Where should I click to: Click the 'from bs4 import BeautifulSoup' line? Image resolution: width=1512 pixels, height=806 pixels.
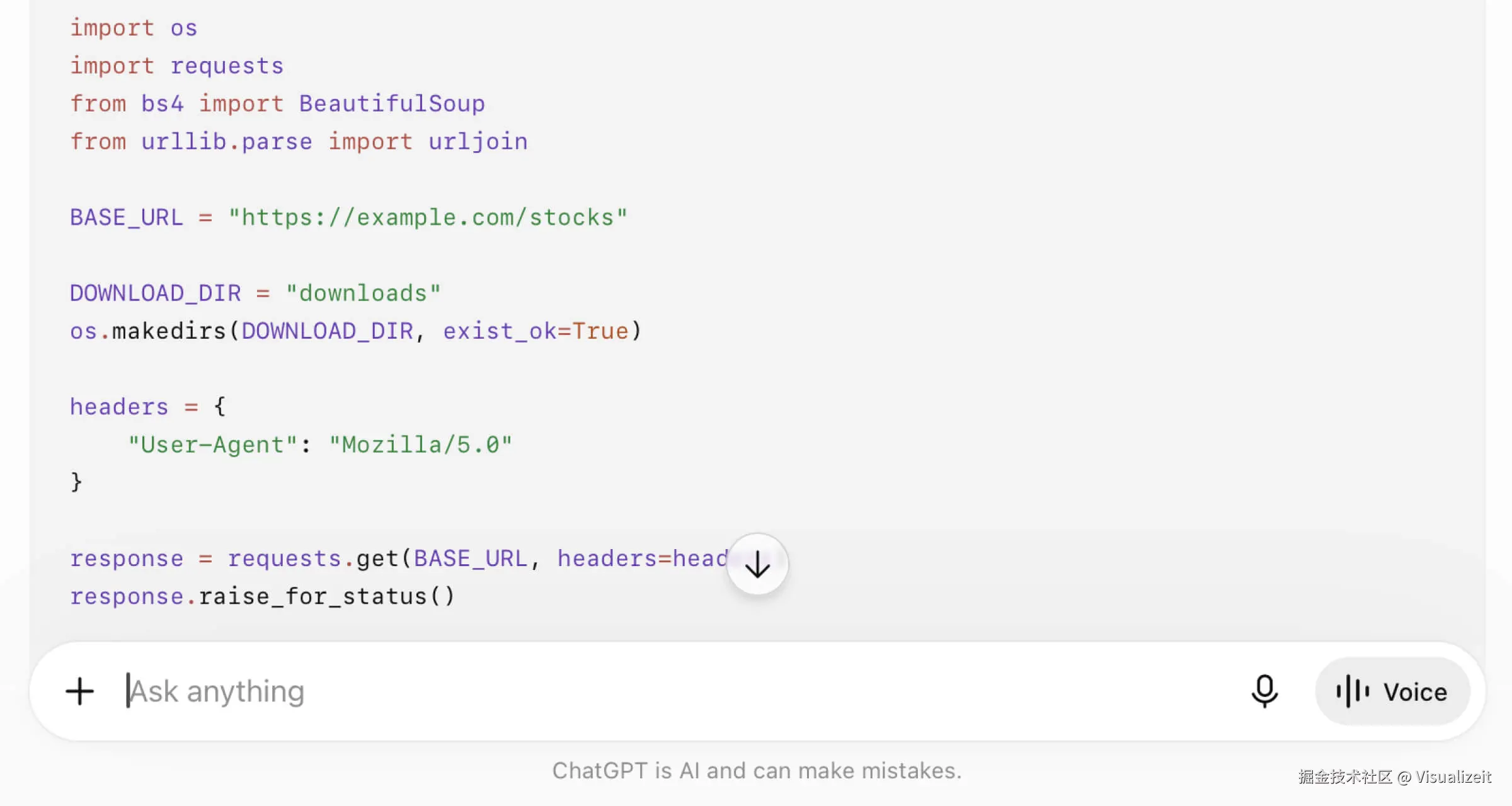click(x=277, y=103)
